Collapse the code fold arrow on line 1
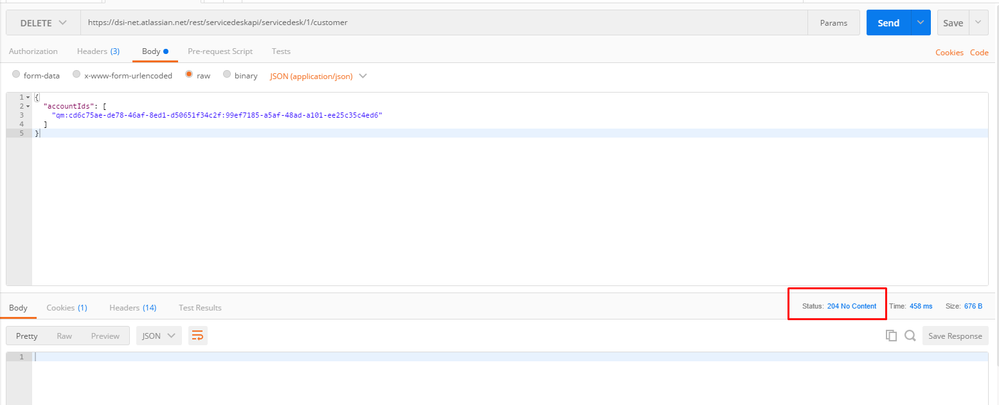The image size is (999, 405). [x=28, y=97]
